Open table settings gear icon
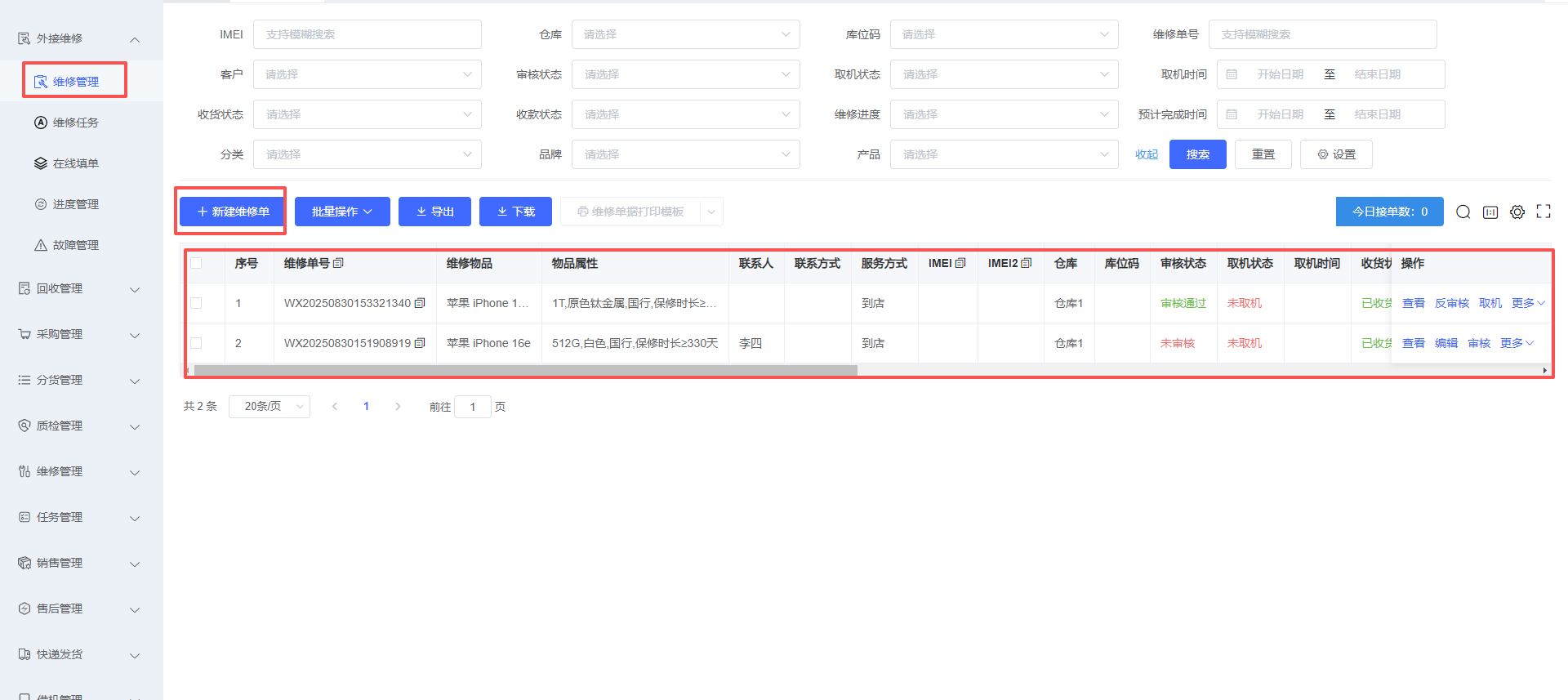Image resolution: width=1568 pixels, height=700 pixels. tap(1517, 212)
